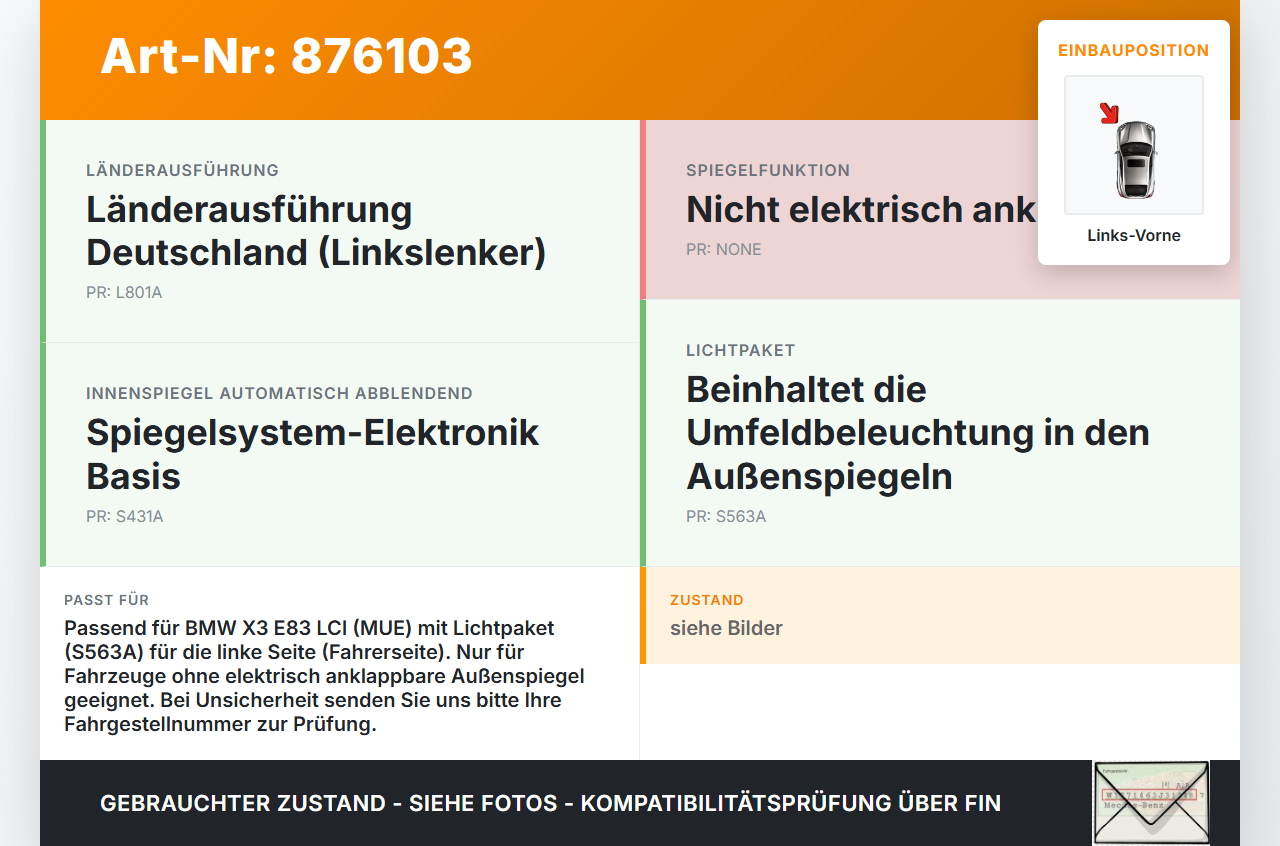Click 'GEBRAUCHTER ZUSTAND - SIEHE FOTOS' footer banner text
The width and height of the screenshot is (1280, 846).
coord(550,803)
